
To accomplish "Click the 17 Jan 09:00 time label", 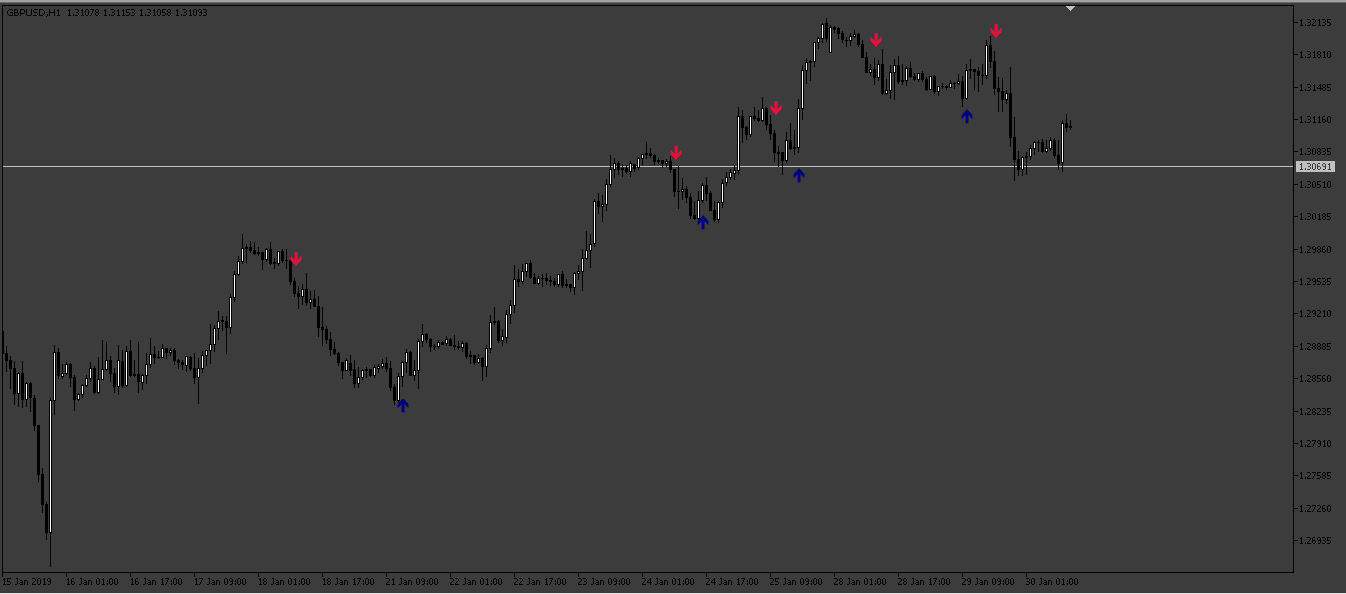I will (220, 581).
